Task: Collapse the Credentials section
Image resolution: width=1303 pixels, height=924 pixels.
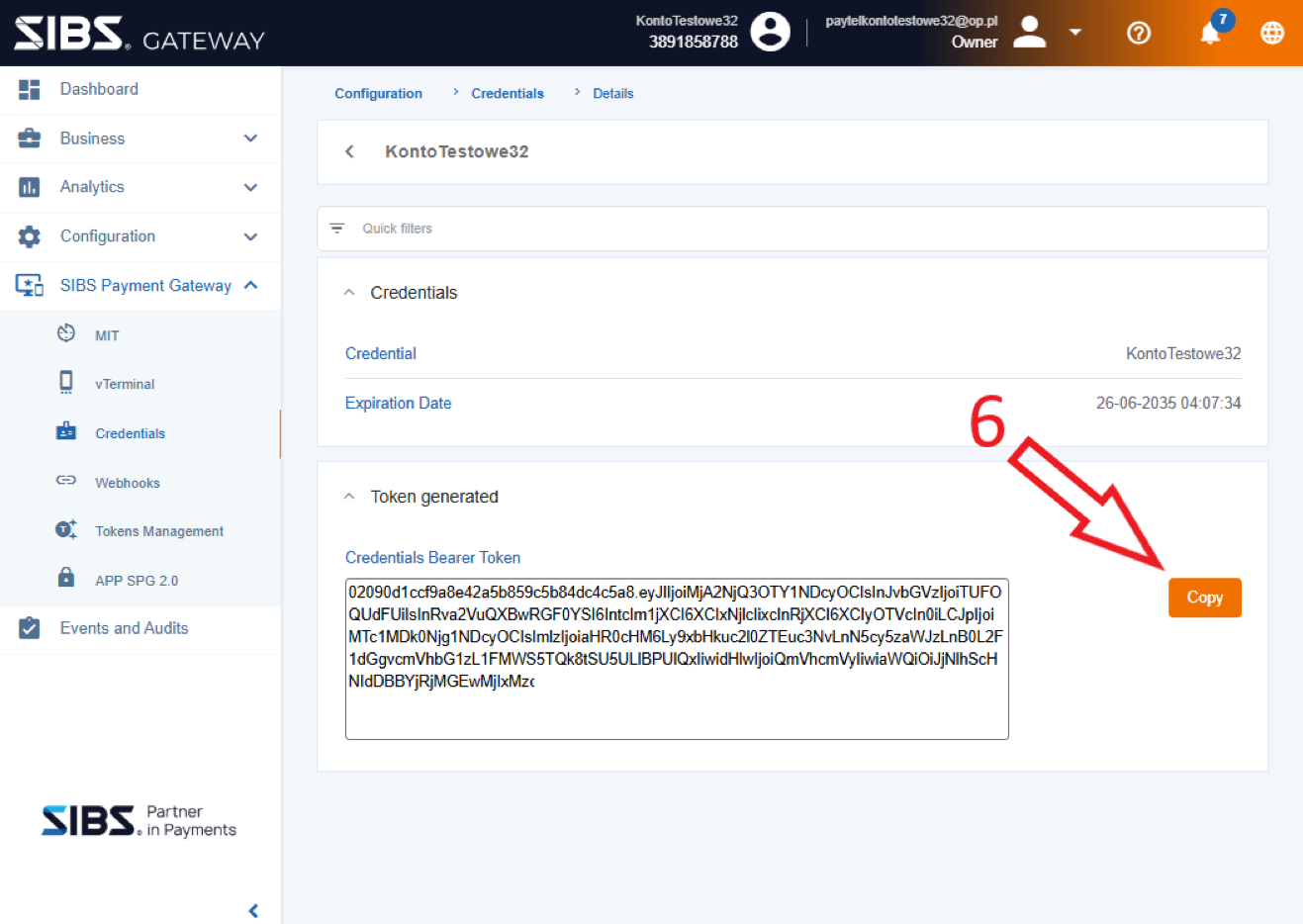Action: tap(349, 293)
